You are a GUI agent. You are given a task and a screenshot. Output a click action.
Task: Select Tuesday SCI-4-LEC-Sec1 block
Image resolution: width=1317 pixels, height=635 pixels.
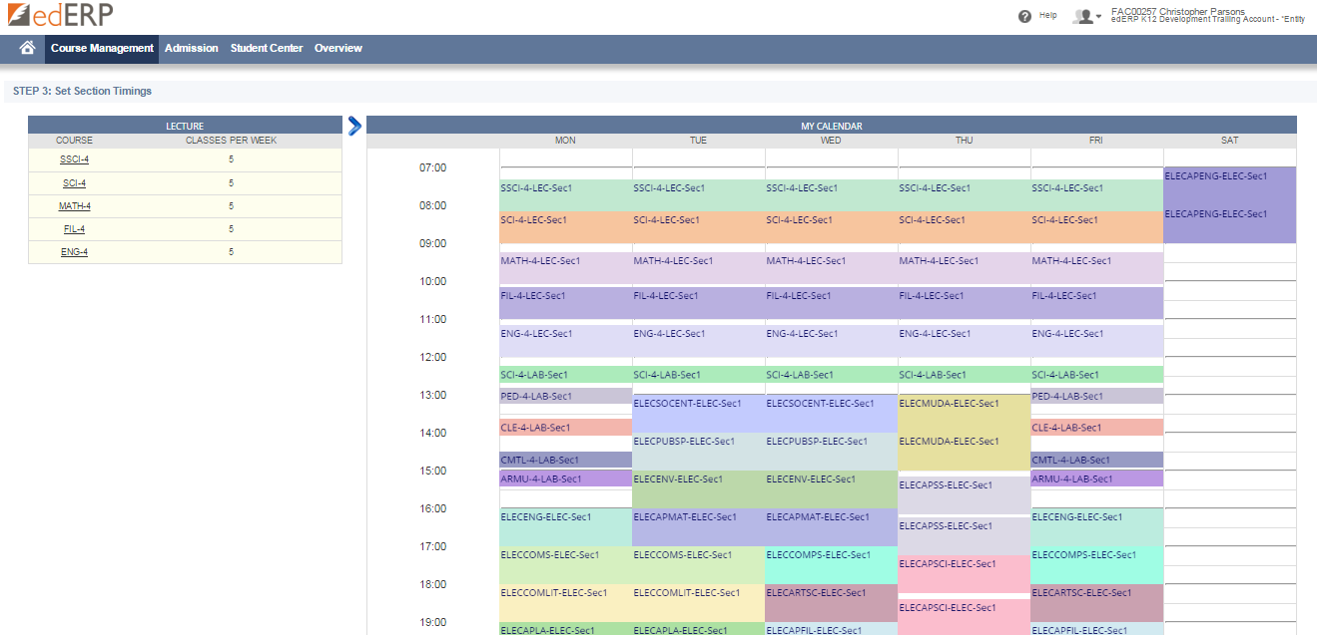click(699, 227)
